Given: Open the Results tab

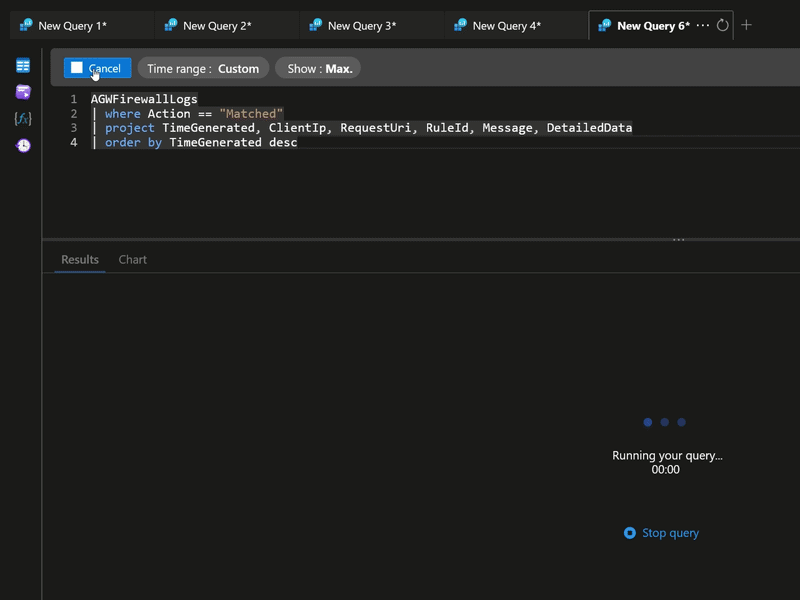Looking at the screenshot, I should (80, 259).
